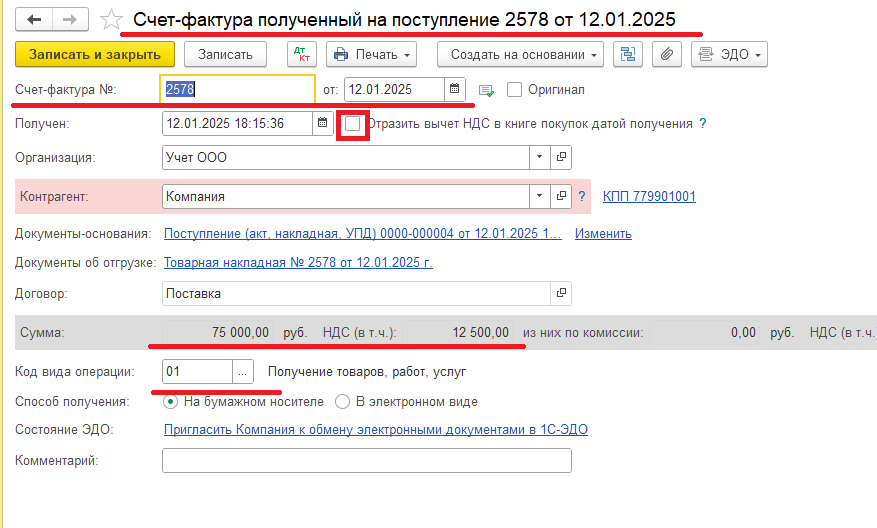
Task: Open the Контрагент record with its open button
Action: click(561, 196)
